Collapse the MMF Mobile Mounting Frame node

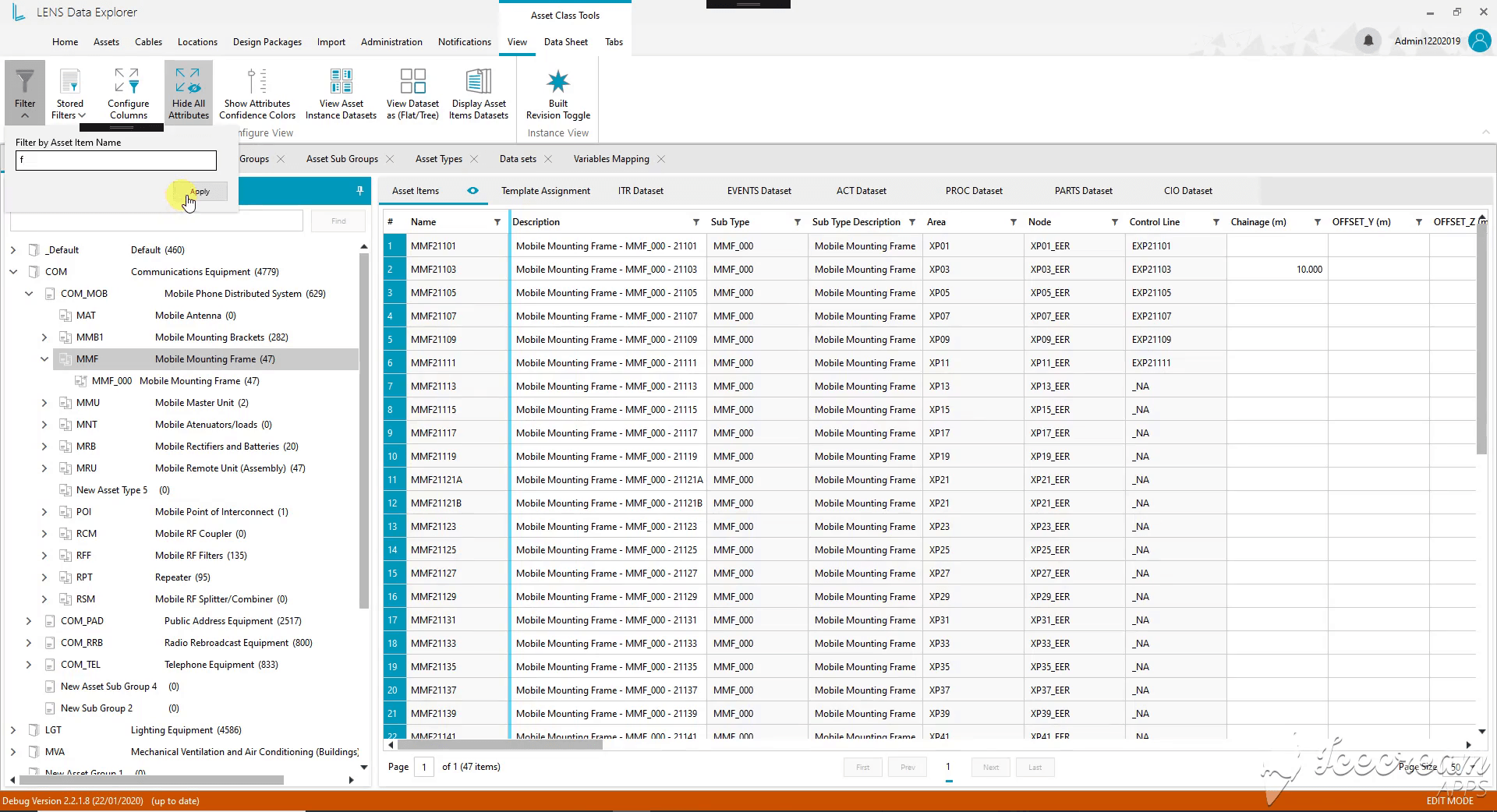click(44, 359)
